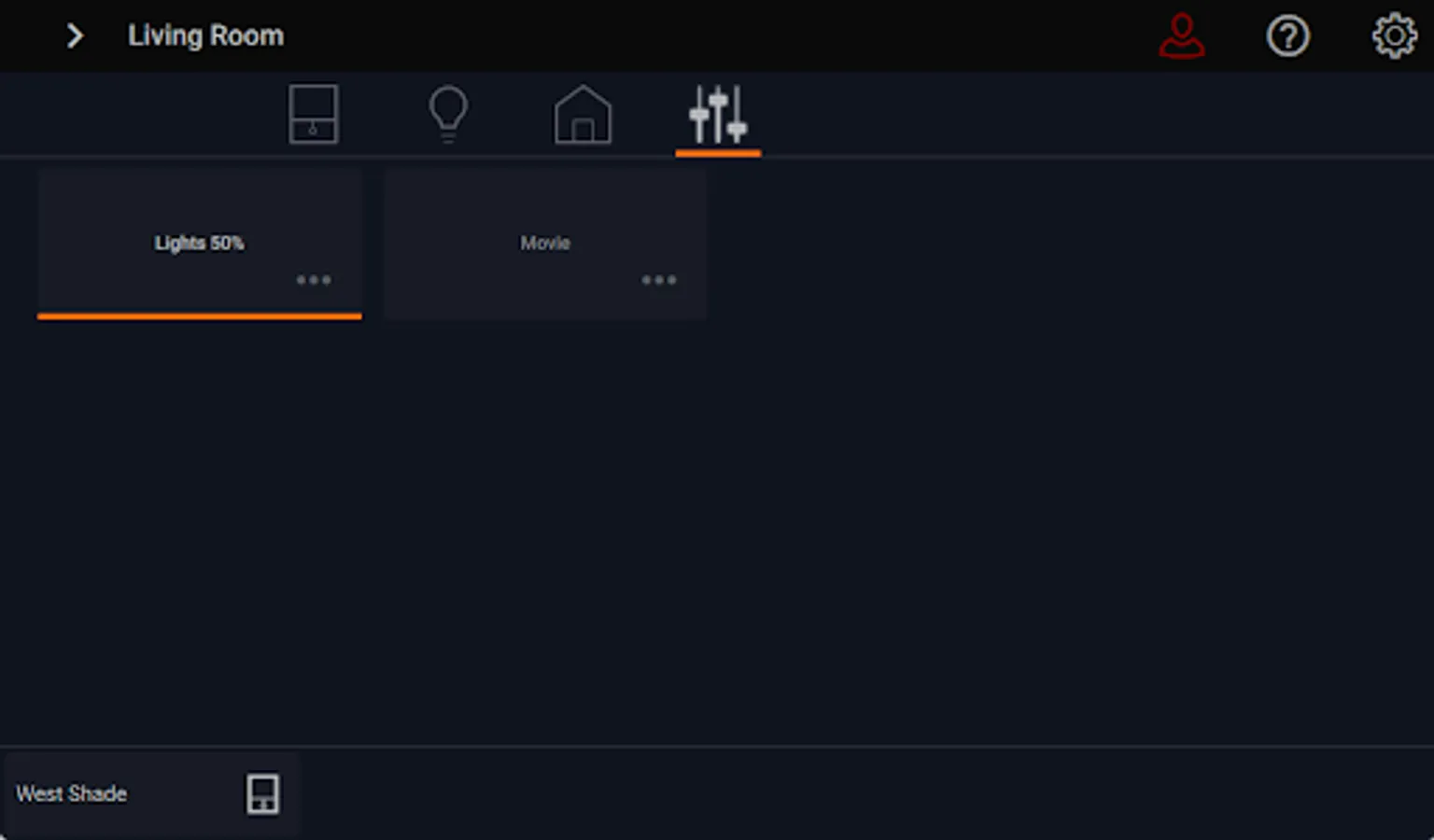The image size is (1434, 840).
Task: Click orange underline beneath scenes tab
Action: coord(718,153)
